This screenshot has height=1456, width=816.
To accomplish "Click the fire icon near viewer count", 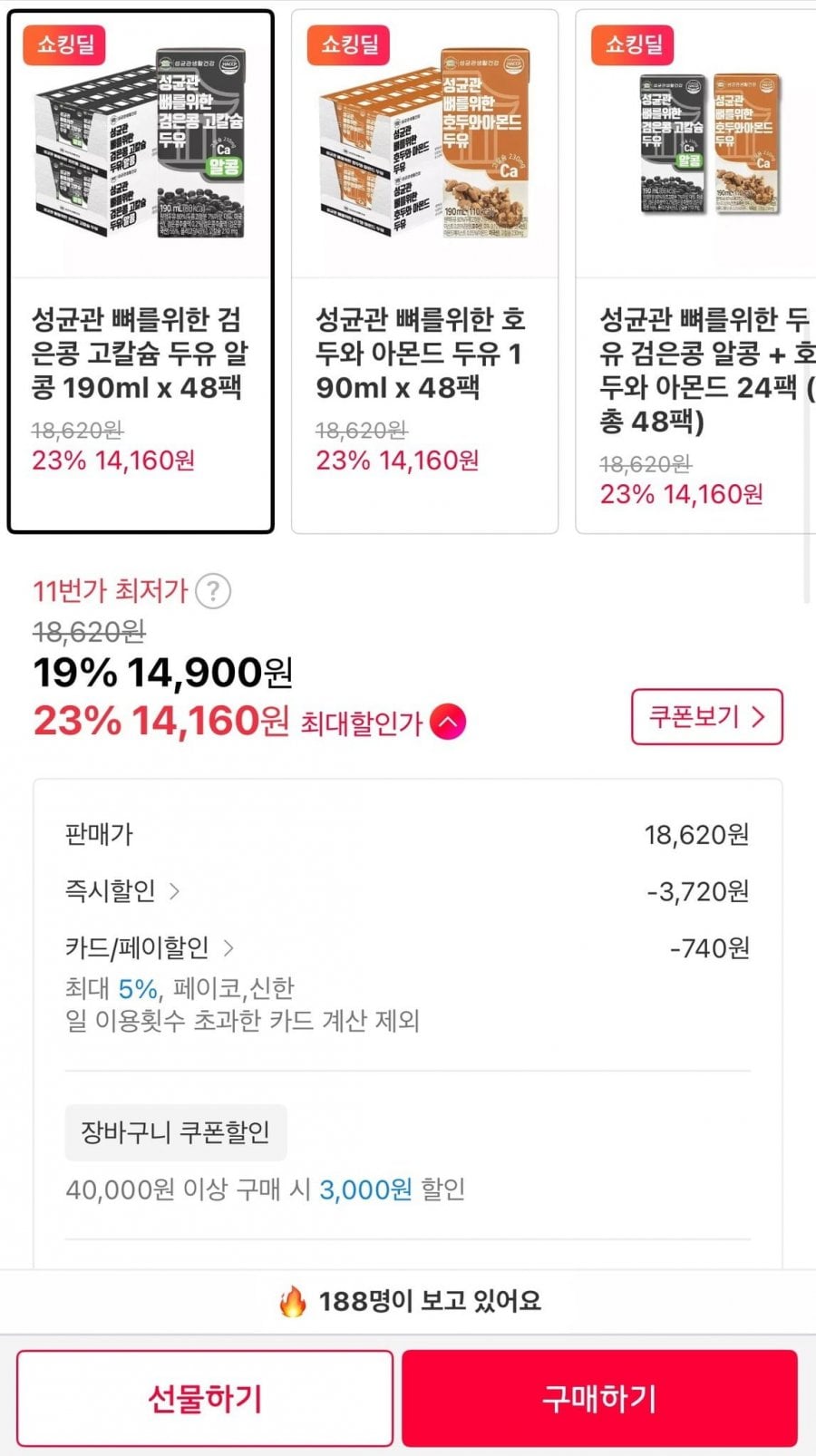I will pos(292,1302).
